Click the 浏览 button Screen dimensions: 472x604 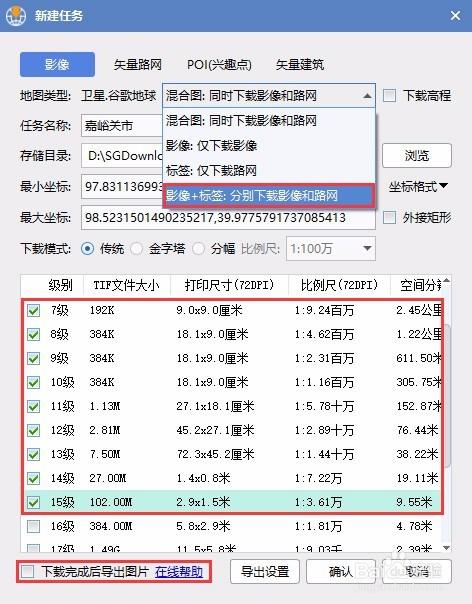[417, 156]
